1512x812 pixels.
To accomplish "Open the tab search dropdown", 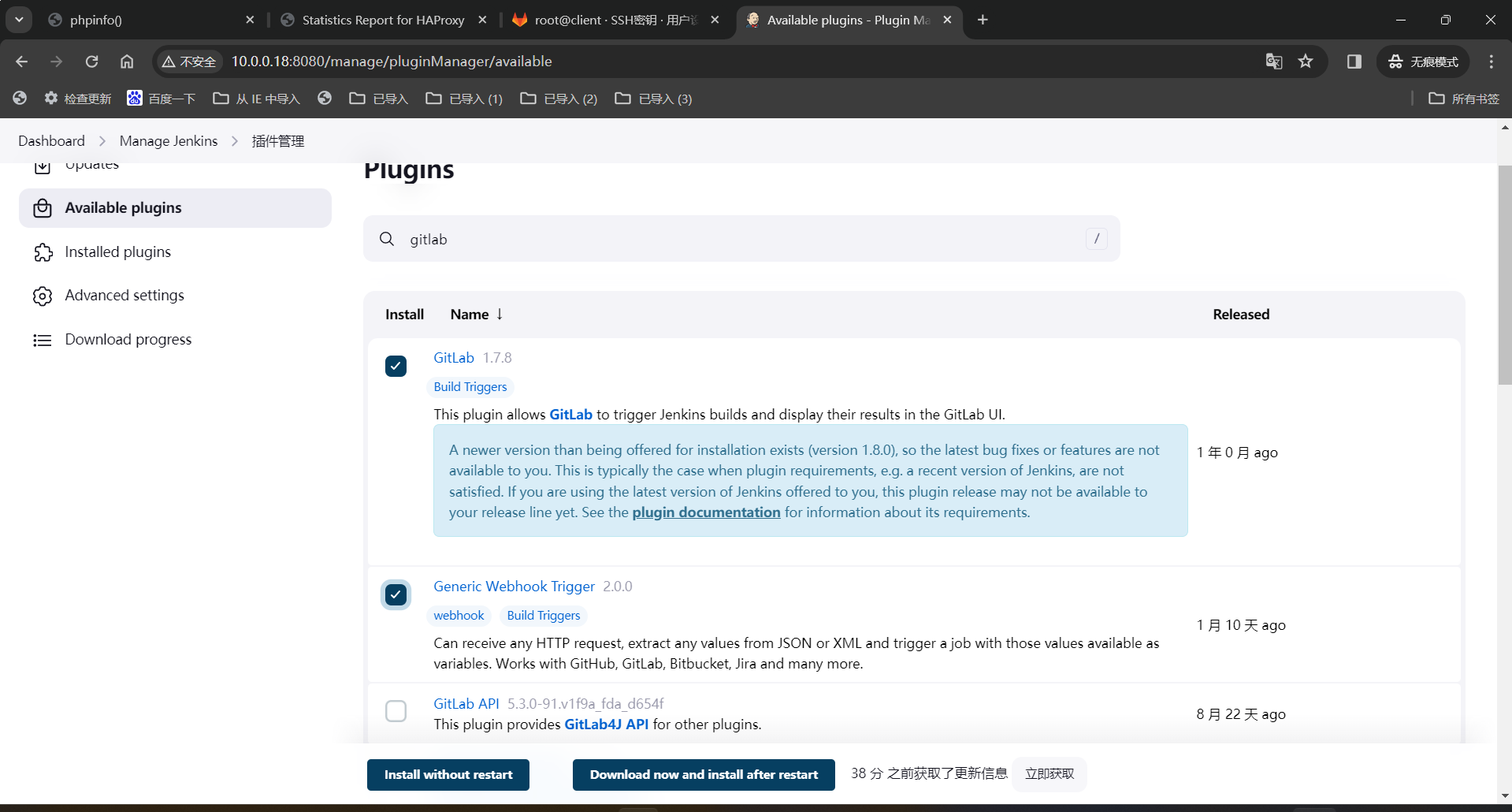I will click(19, 20).
